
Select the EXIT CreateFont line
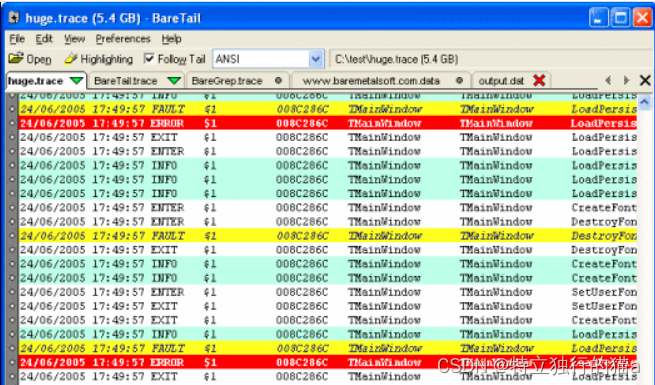pyautogui.click(x=328, y=320)
